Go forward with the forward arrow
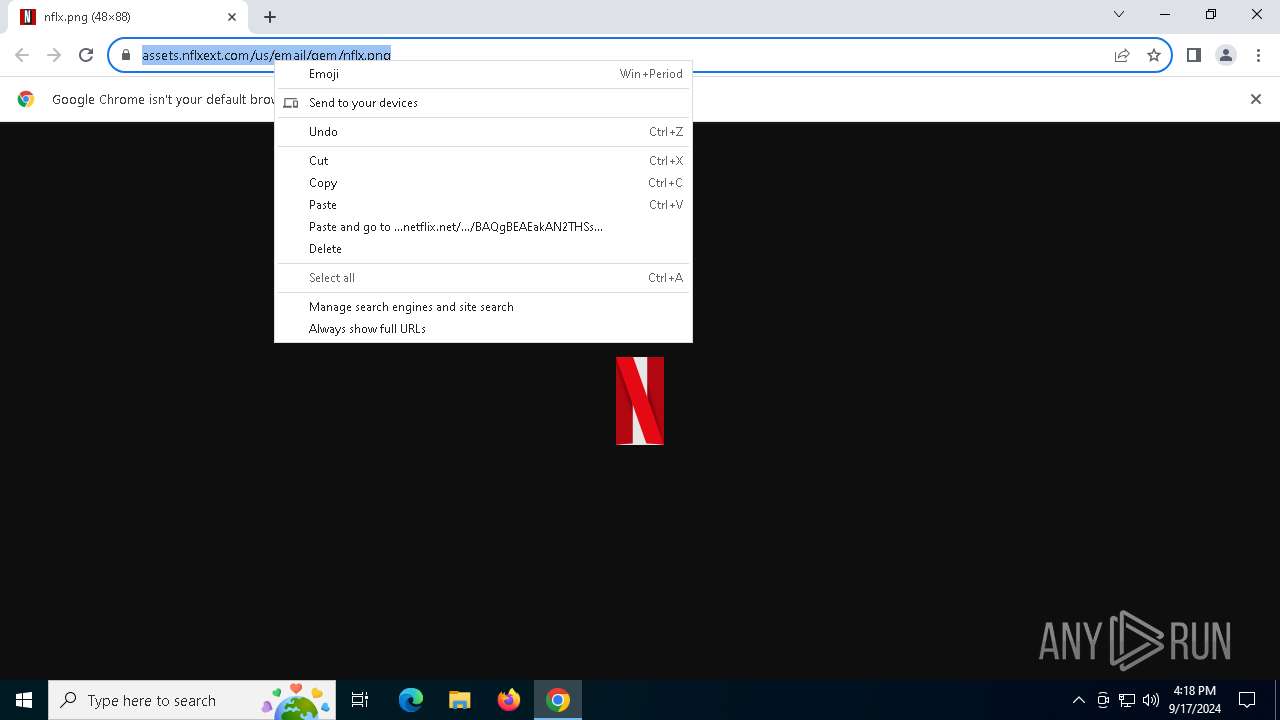 point(54,55)
